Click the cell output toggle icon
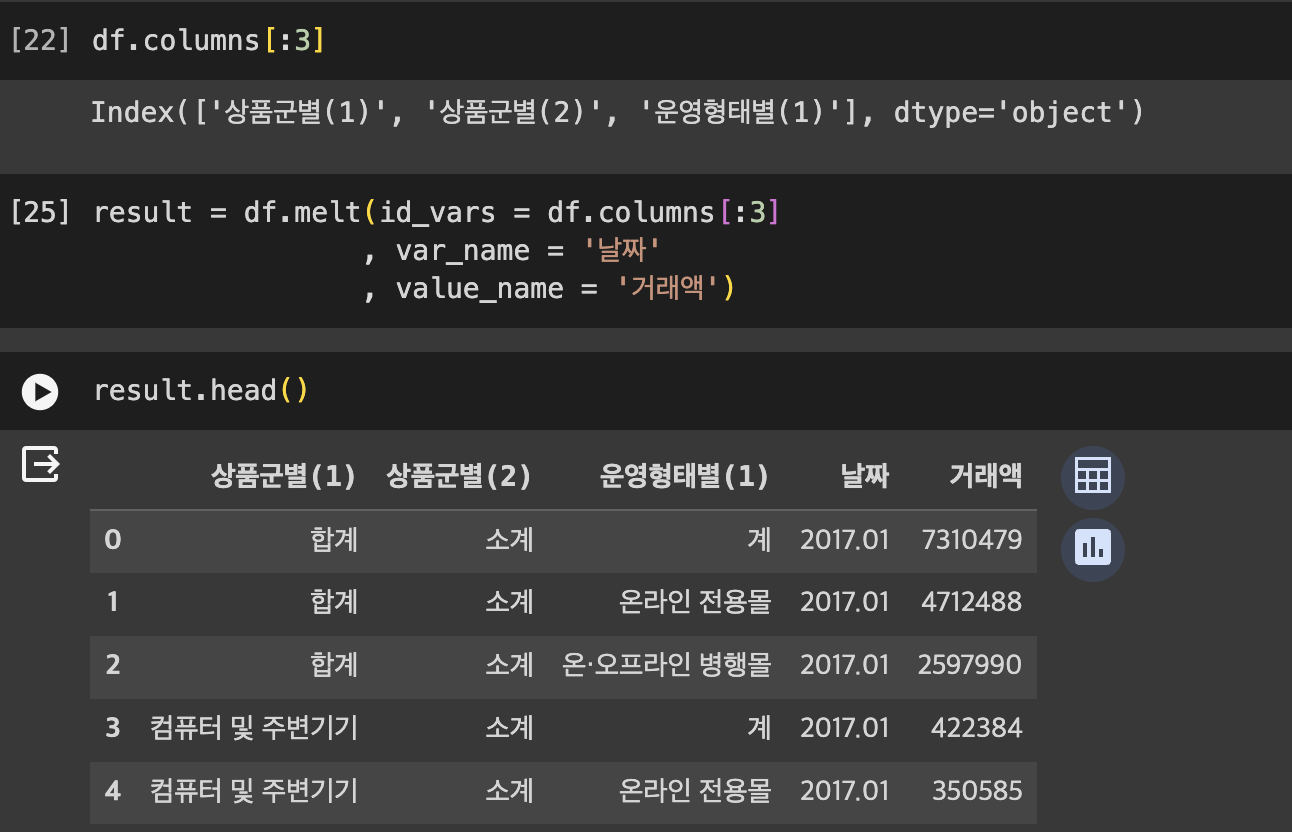 point(41,464)
